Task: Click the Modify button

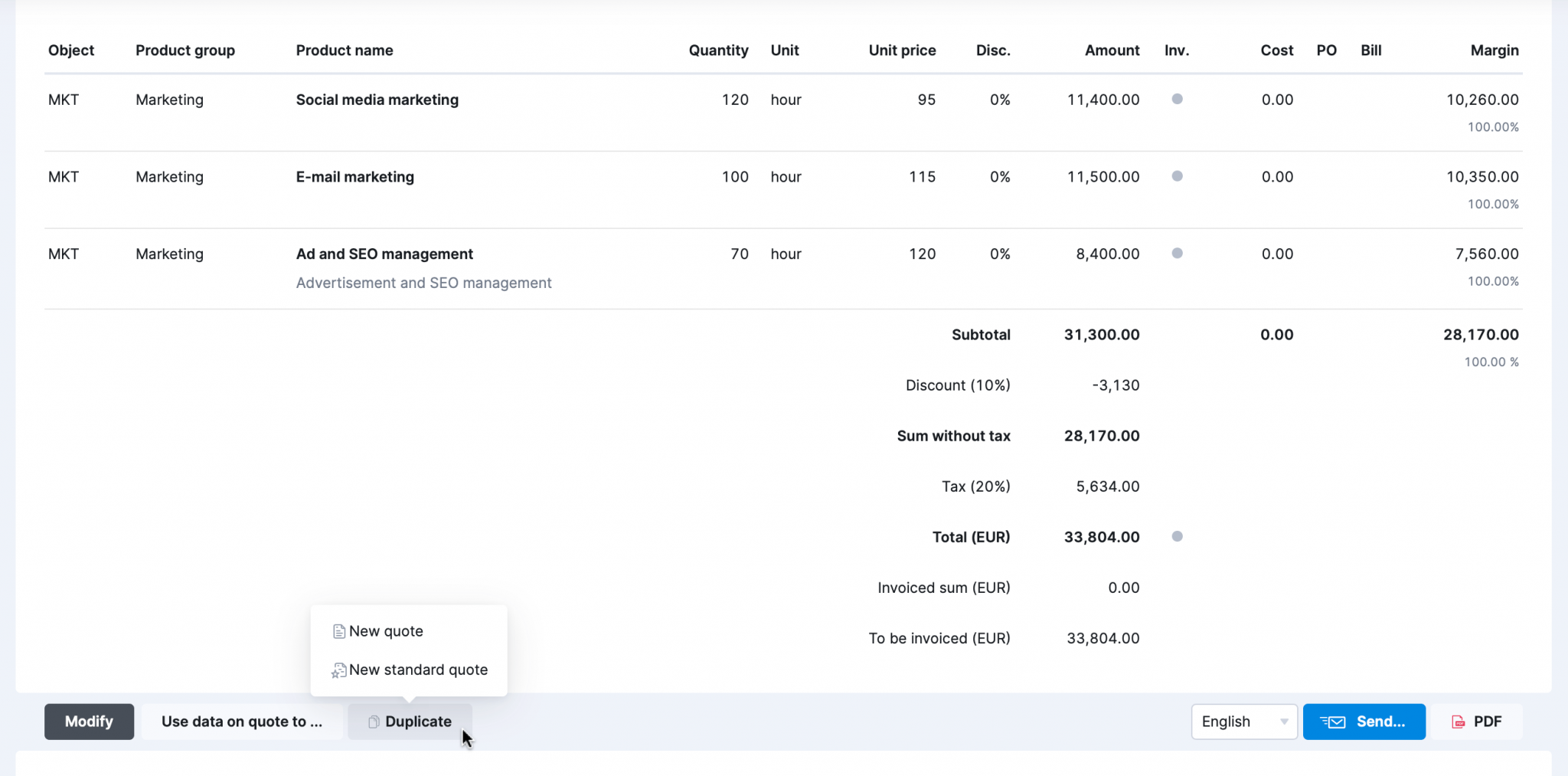Action: (x=89, y=721)
